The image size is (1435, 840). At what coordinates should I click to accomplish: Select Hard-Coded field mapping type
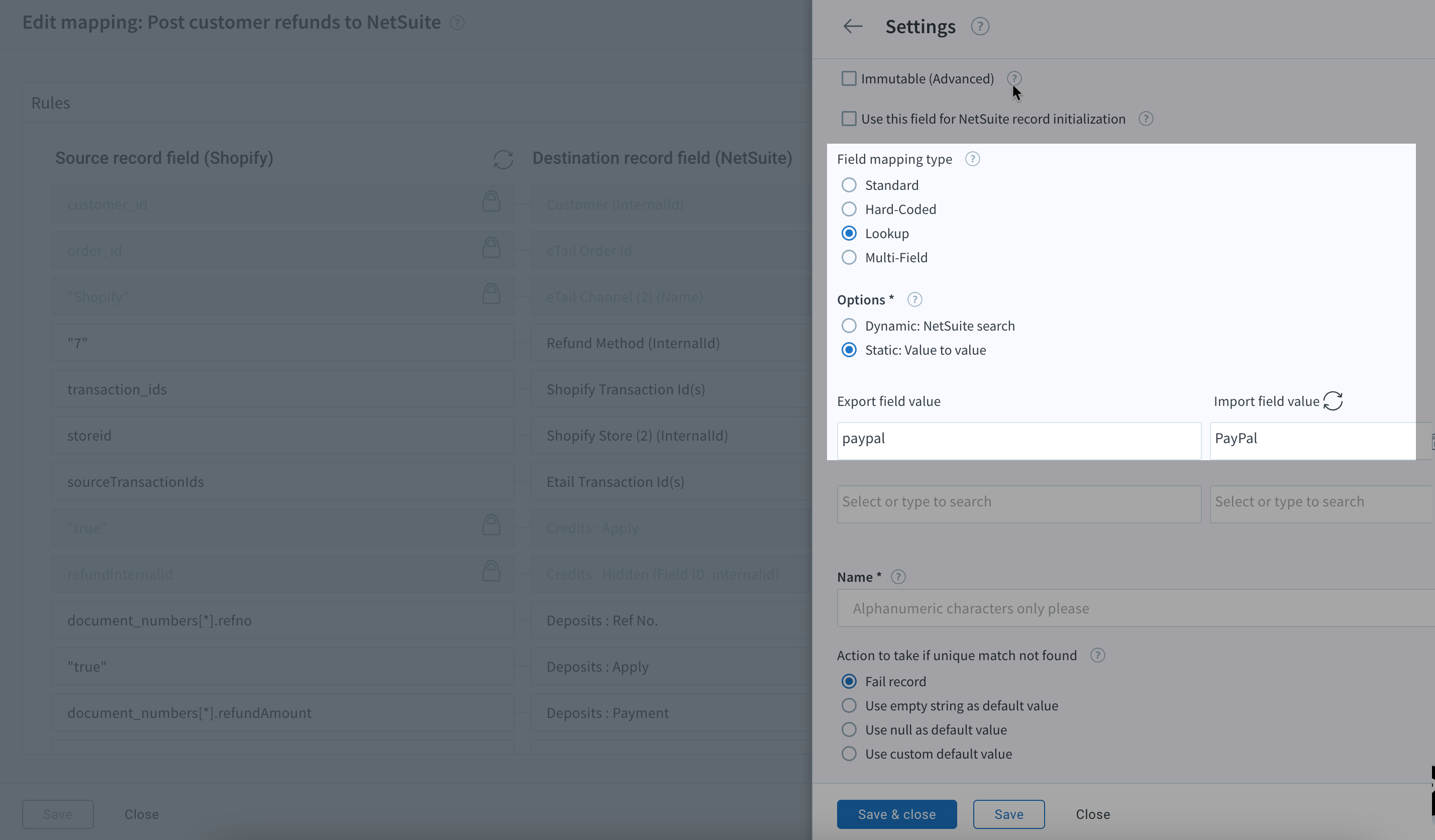849,209
